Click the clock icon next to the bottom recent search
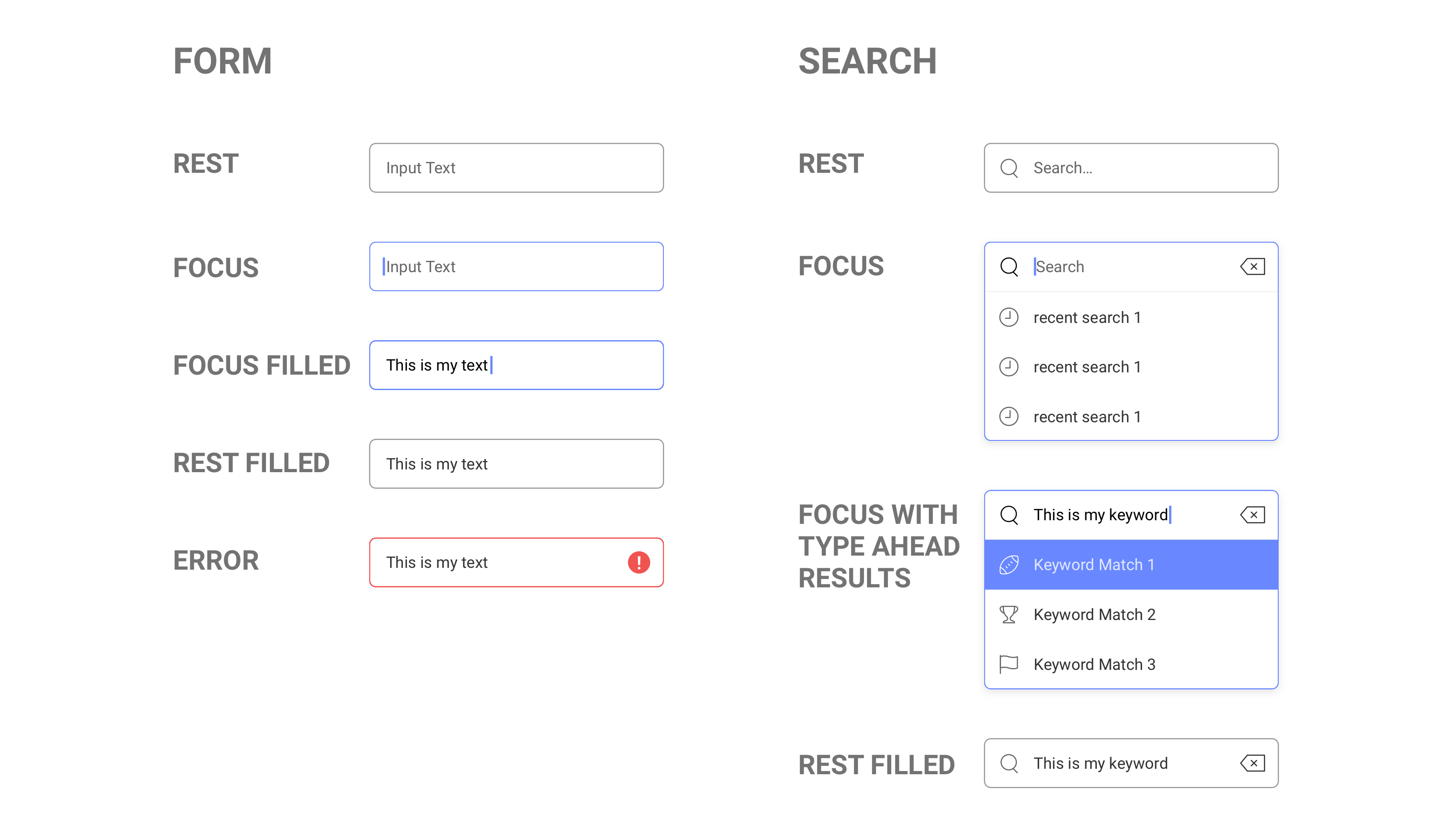Image resolution: width=1452 pixels, height=840 pixels. click(x=1010, y=416)
